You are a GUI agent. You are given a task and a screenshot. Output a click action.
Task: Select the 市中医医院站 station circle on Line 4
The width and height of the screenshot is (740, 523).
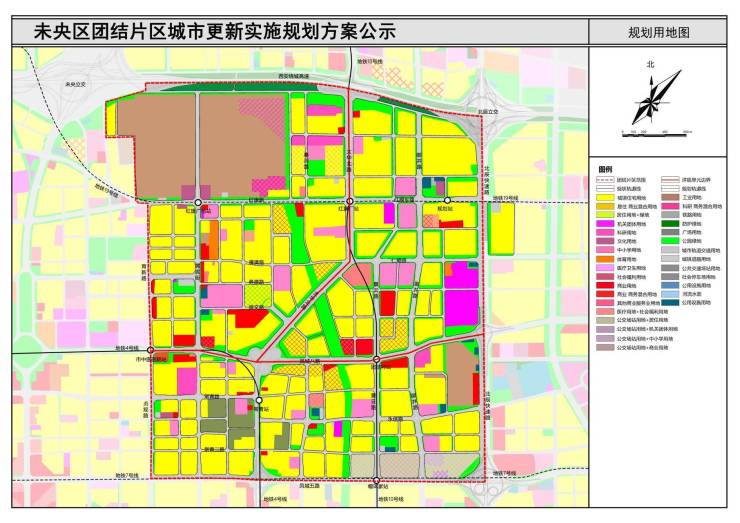tap(151, 350)
